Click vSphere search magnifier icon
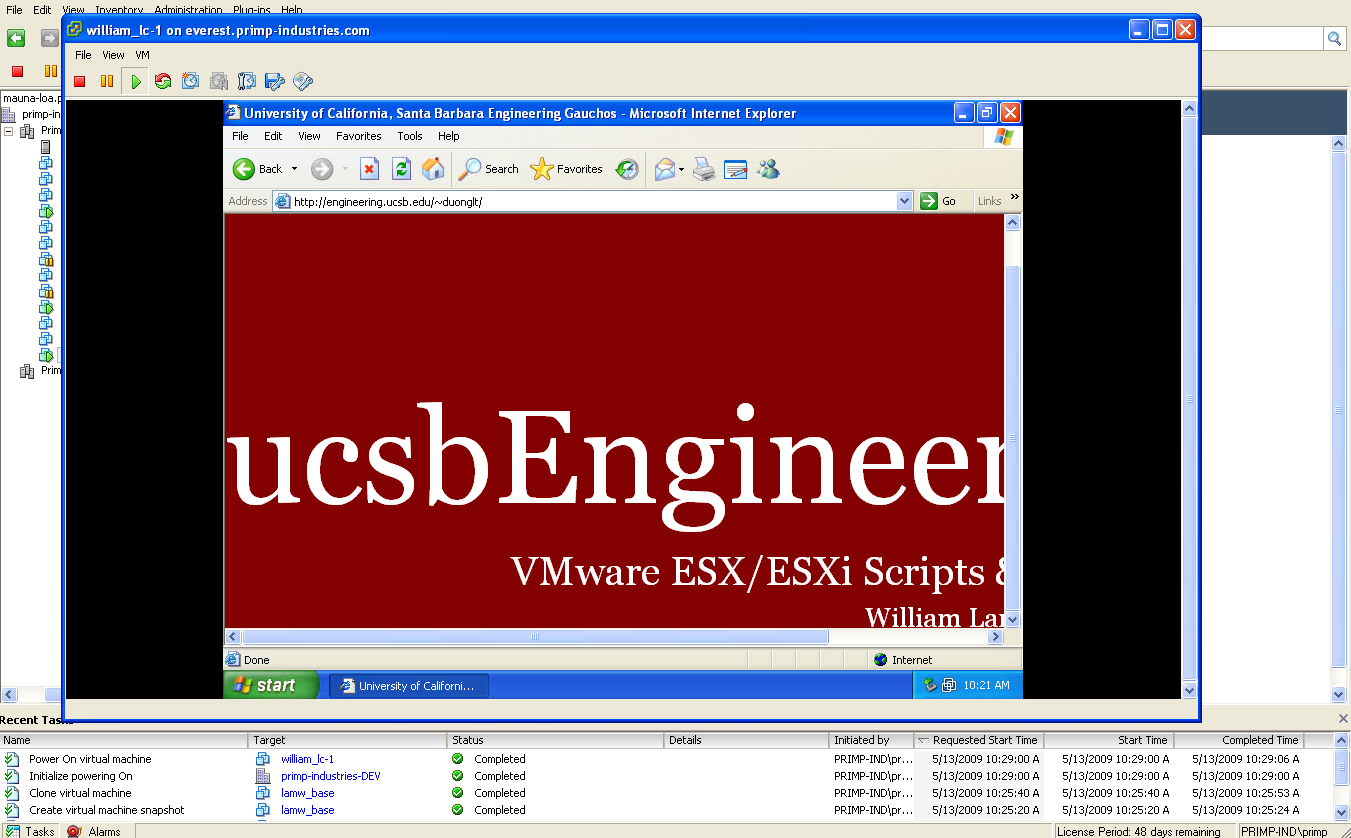Viewport: 1351px width, 838px height. point(1335,38)
